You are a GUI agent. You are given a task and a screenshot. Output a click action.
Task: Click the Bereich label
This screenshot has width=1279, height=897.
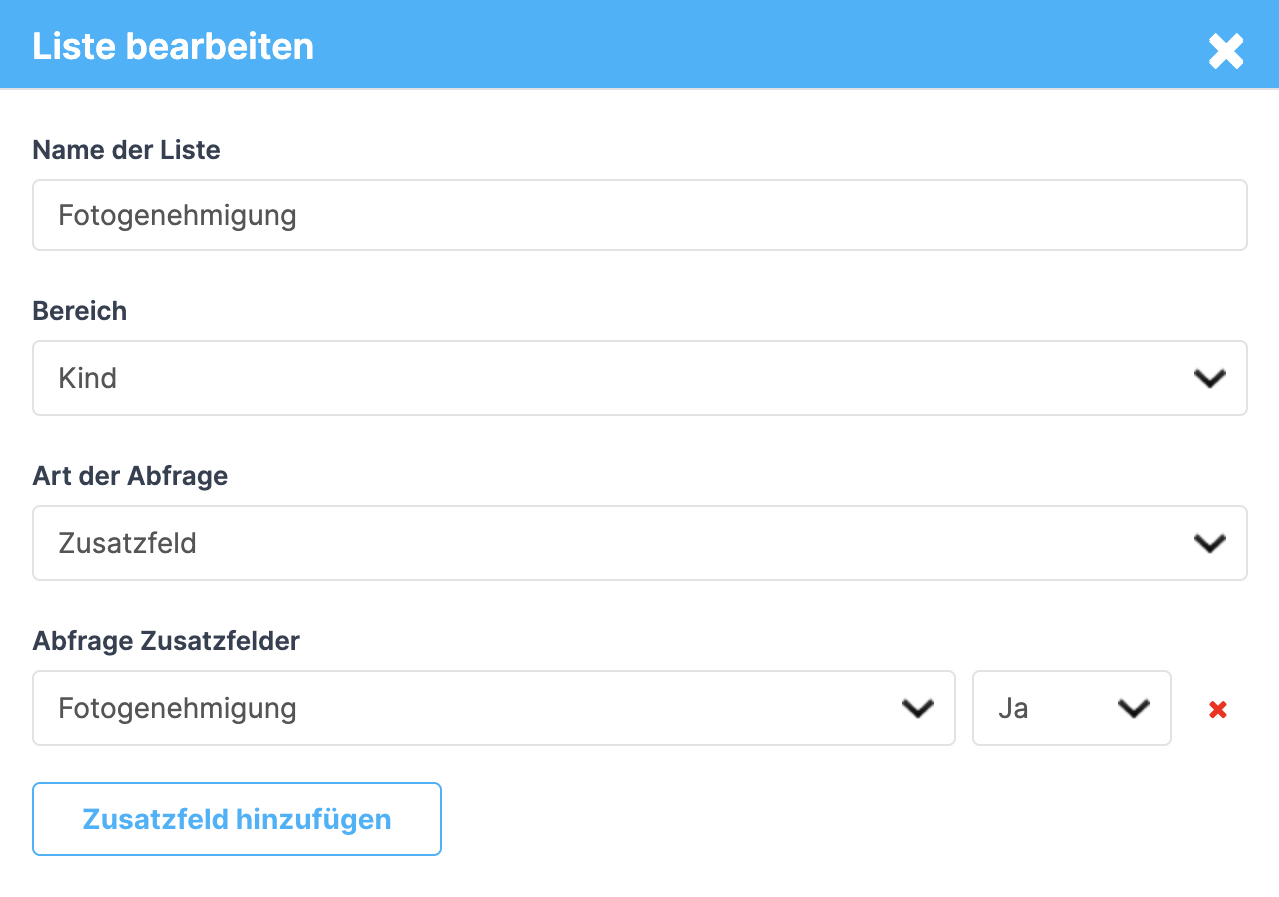[80, 311]
